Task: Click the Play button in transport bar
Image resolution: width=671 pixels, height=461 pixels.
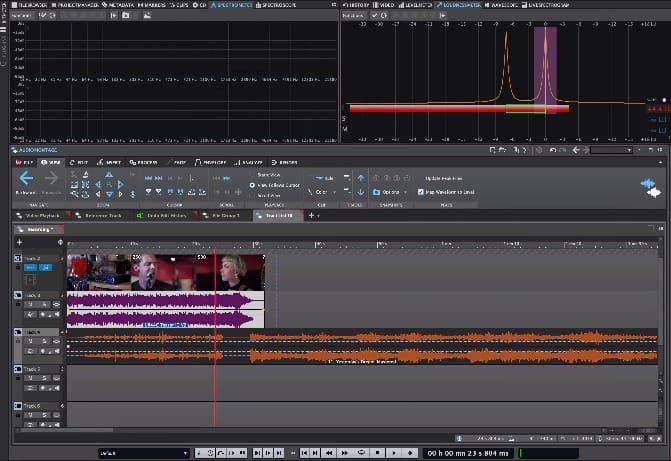Action: coord(392,453)
